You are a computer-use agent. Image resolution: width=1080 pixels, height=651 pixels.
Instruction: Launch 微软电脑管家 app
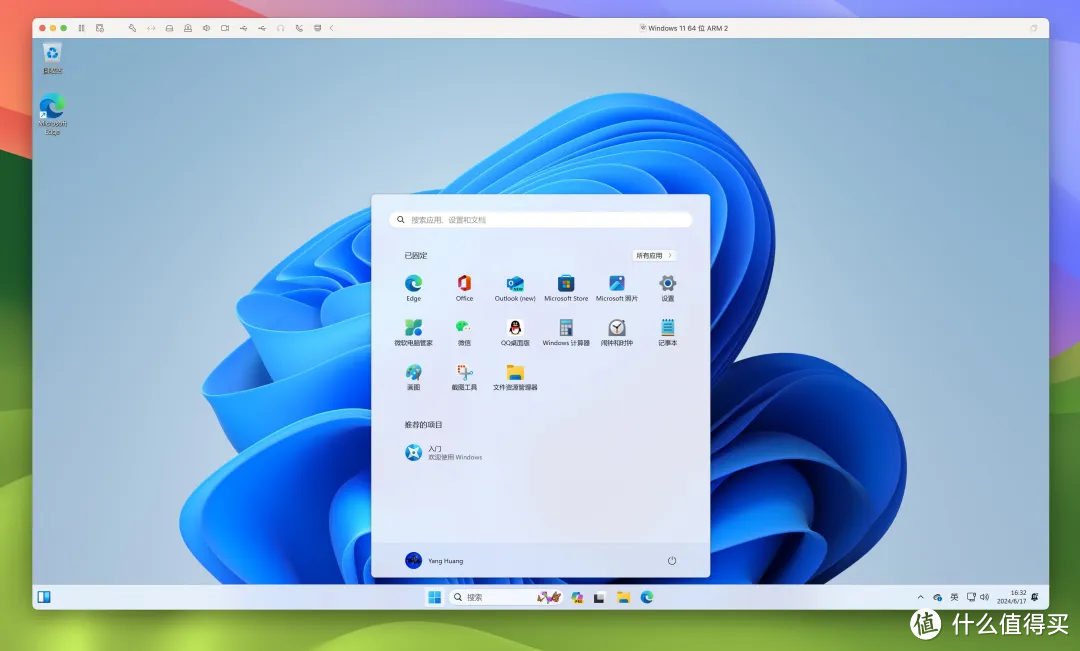(413, 333)
